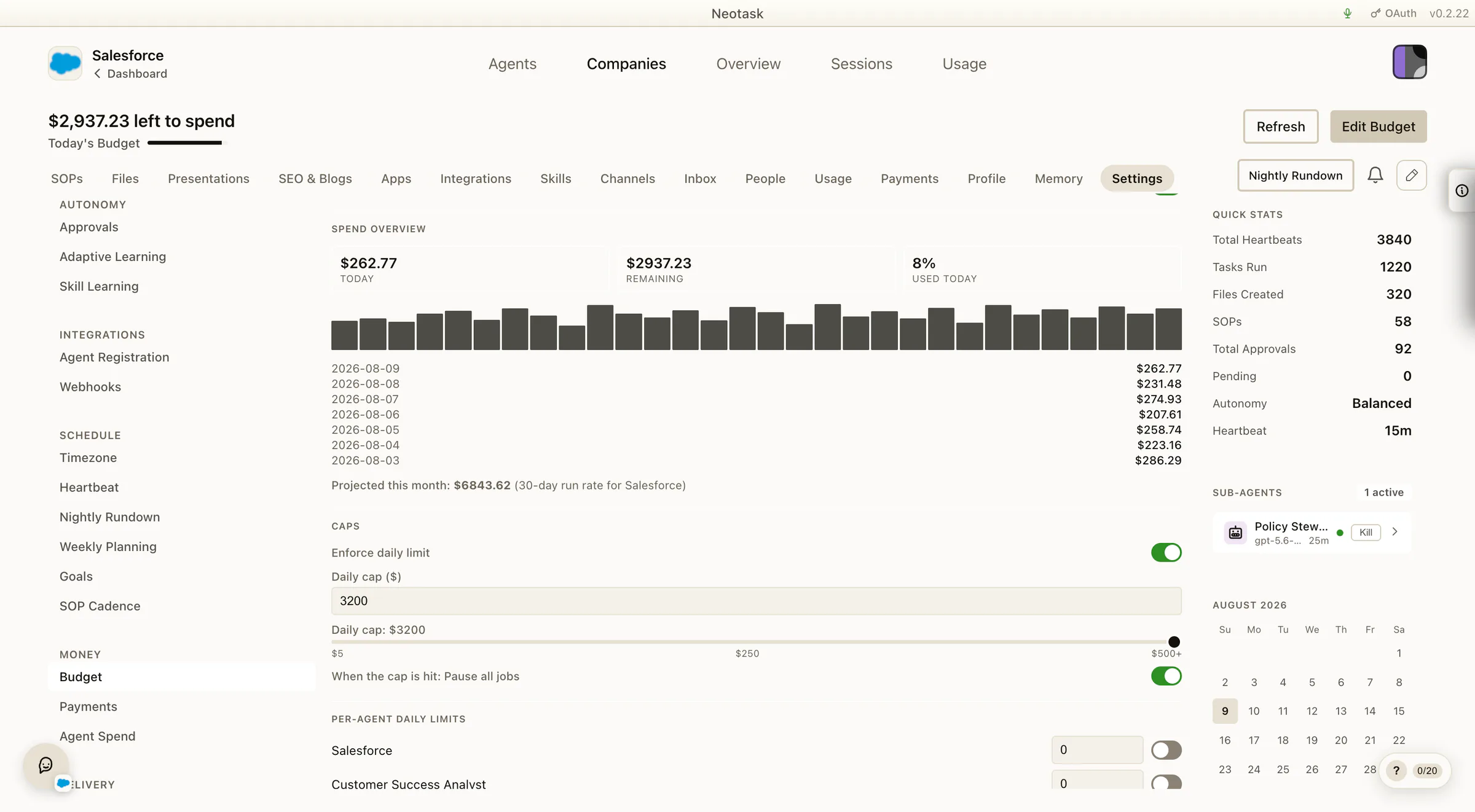Expand the Policy Steward sub-agent chevron
1475x812 pixels.
pyautogui.click(x=1394, y=532)
